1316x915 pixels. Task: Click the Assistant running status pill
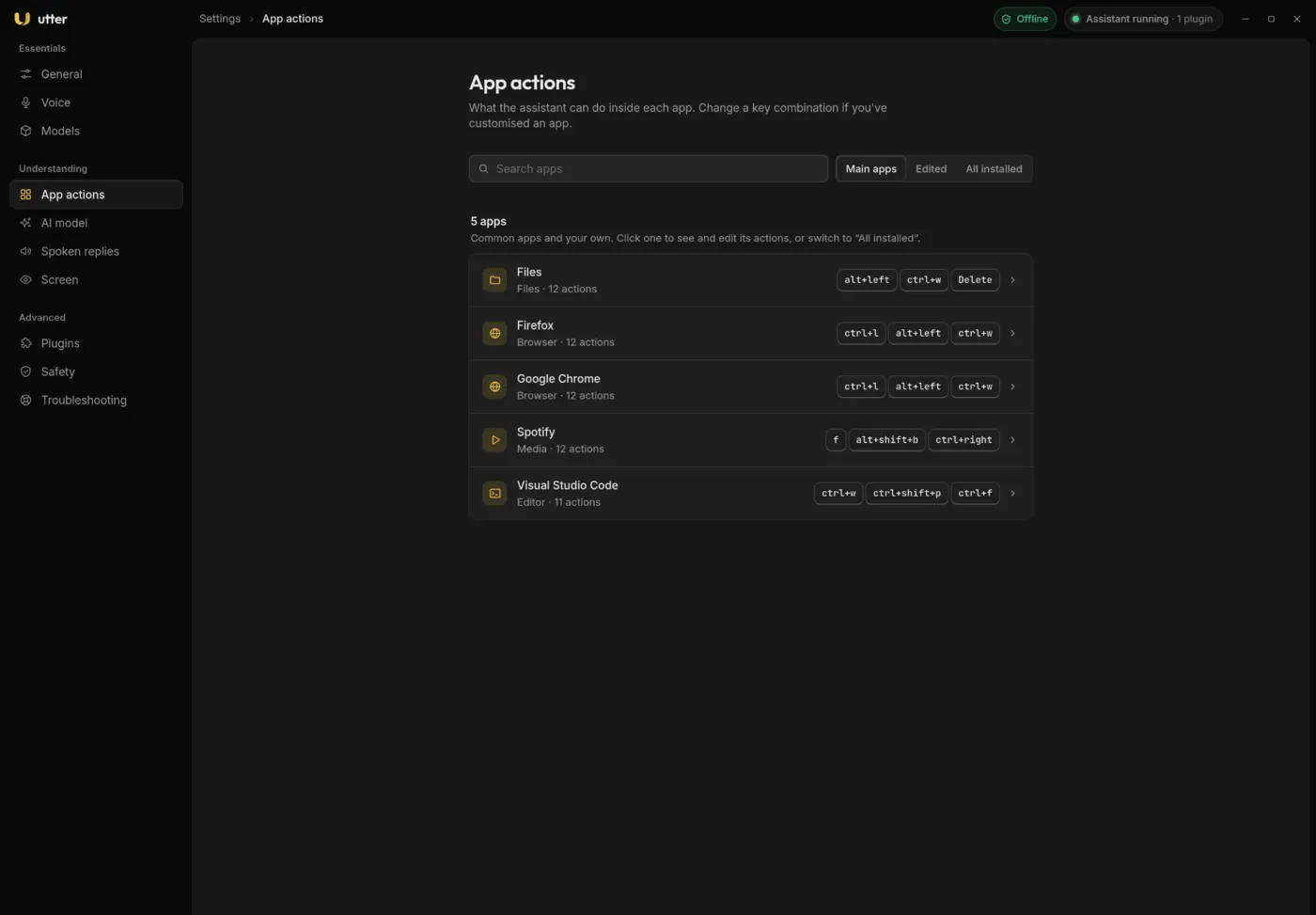coord(1143,19)
